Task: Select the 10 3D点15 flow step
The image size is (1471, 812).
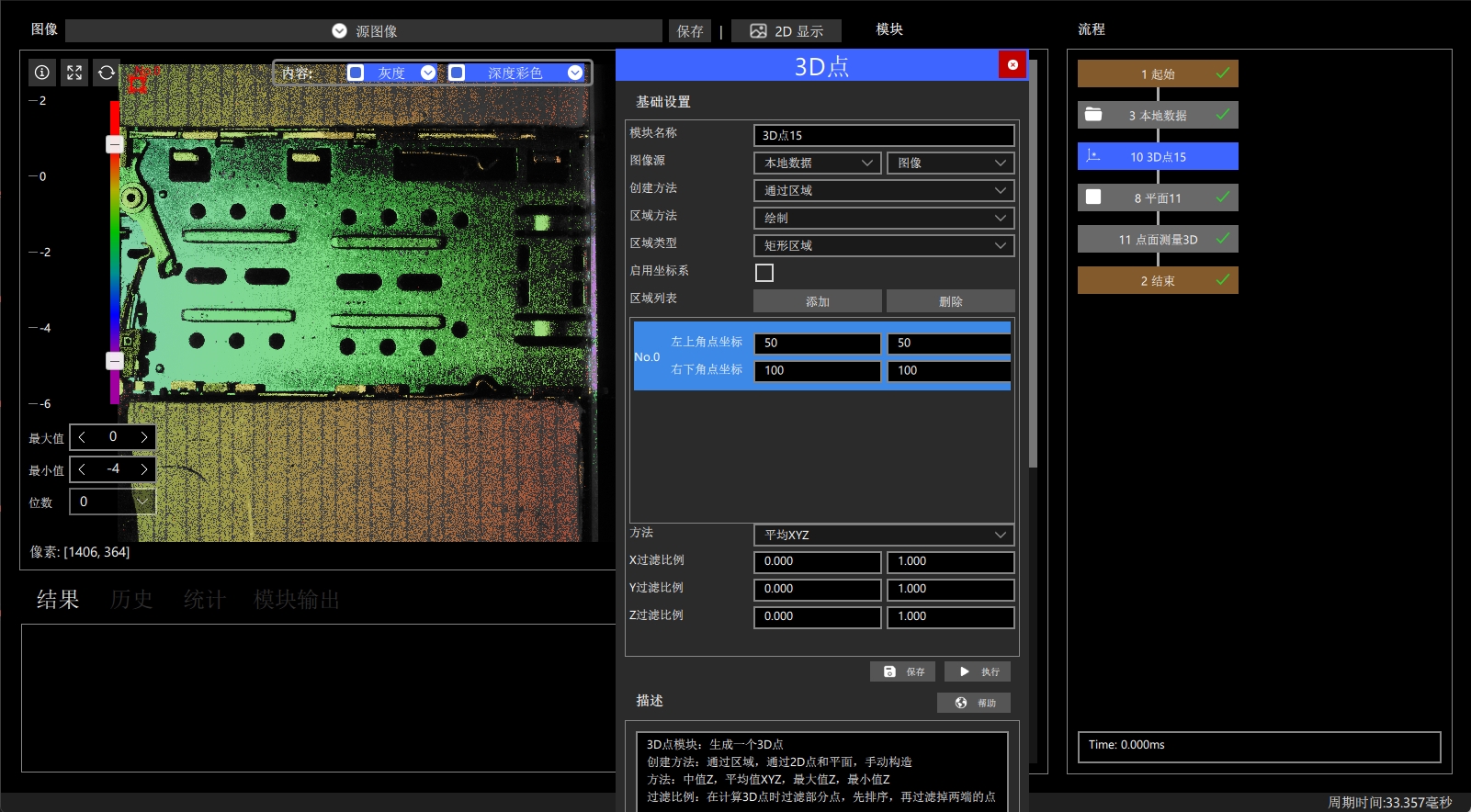Action: point(1158,156)
